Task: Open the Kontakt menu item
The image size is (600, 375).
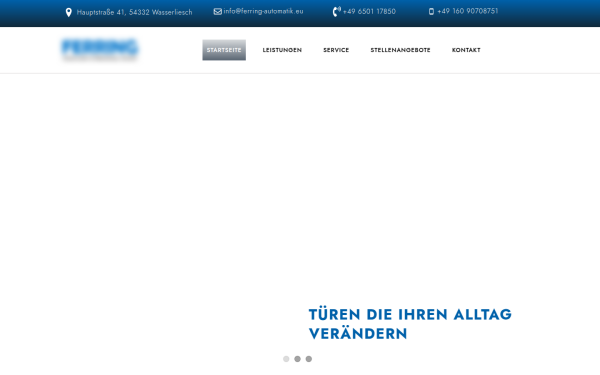Action: tap(466, 50)
